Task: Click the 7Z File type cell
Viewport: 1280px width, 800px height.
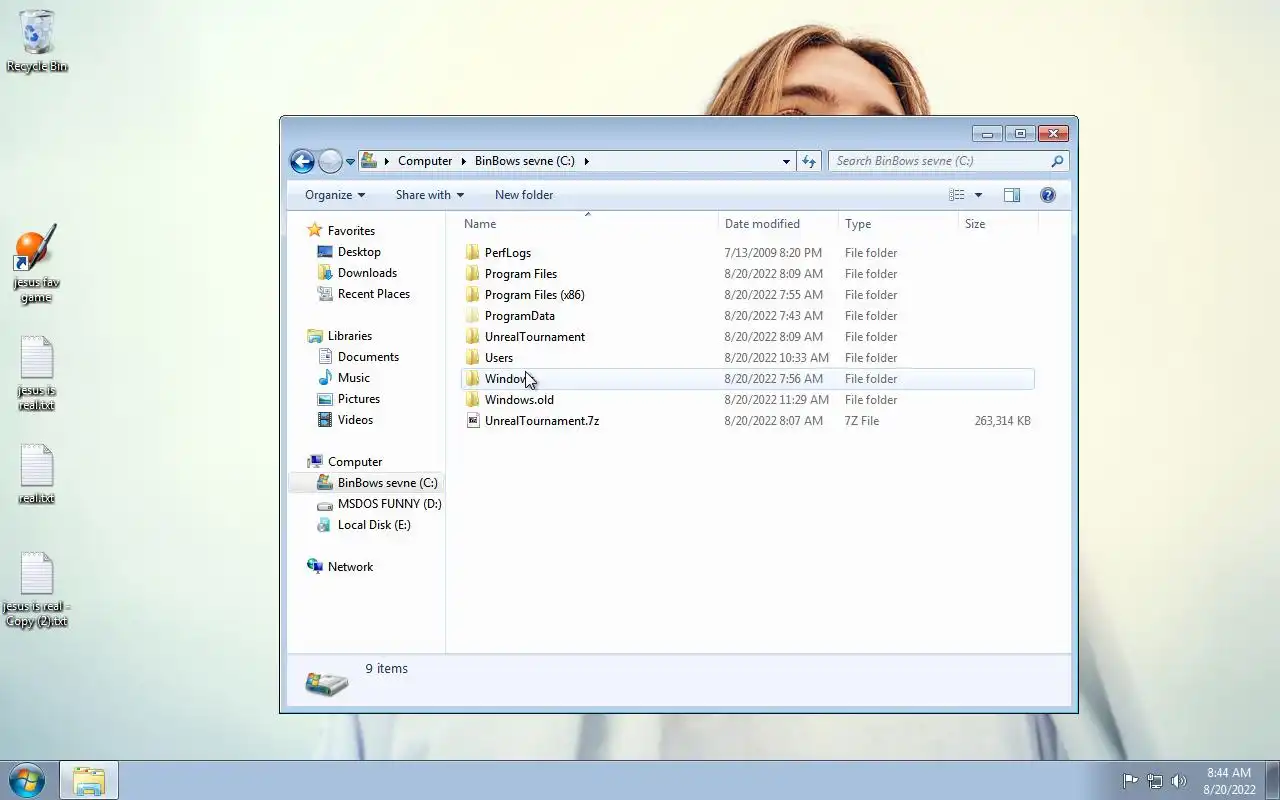Action: (862, 421)
